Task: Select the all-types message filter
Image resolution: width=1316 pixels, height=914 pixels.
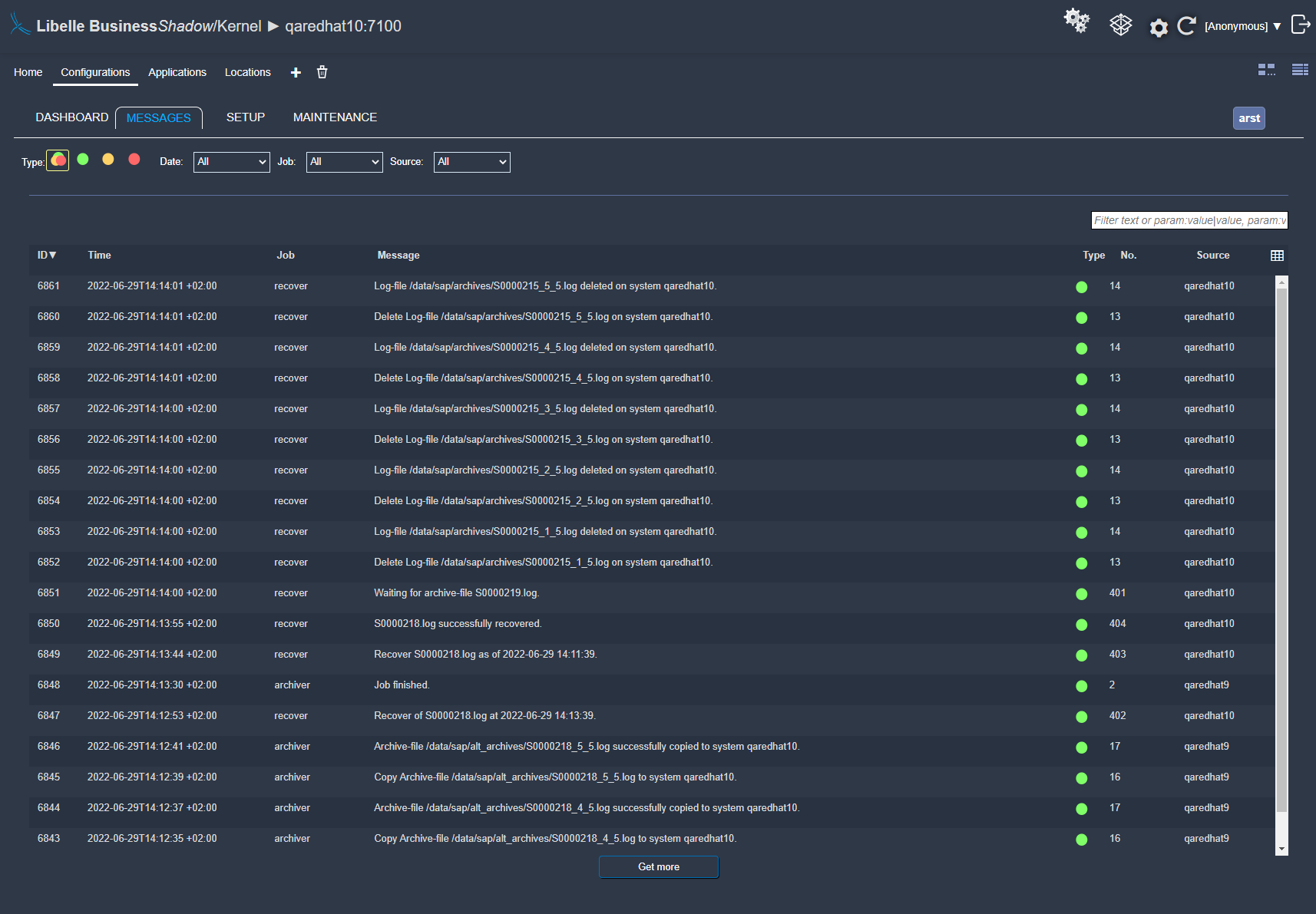Action: pos(58,160)
